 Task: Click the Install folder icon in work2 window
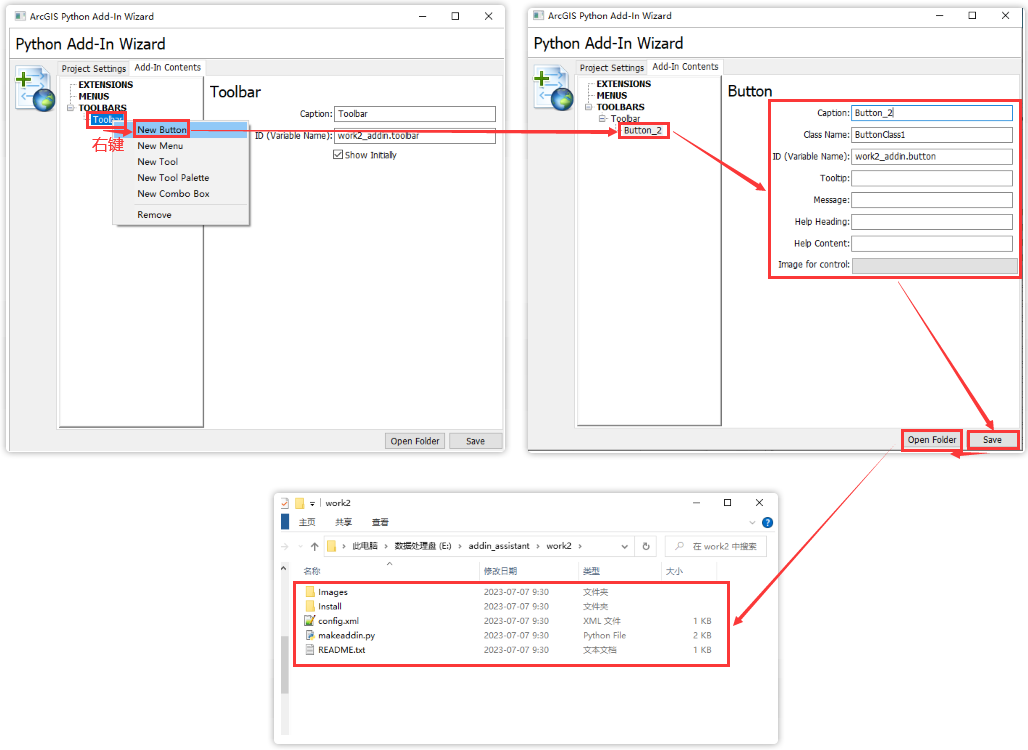coord(310,606)
